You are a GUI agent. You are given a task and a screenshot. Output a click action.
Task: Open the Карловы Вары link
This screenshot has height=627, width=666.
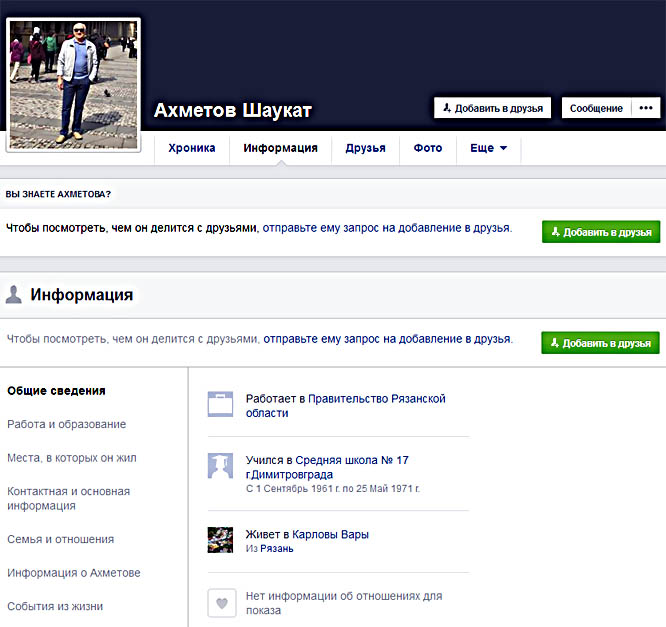pyautogui.click(x=330, y=534)
